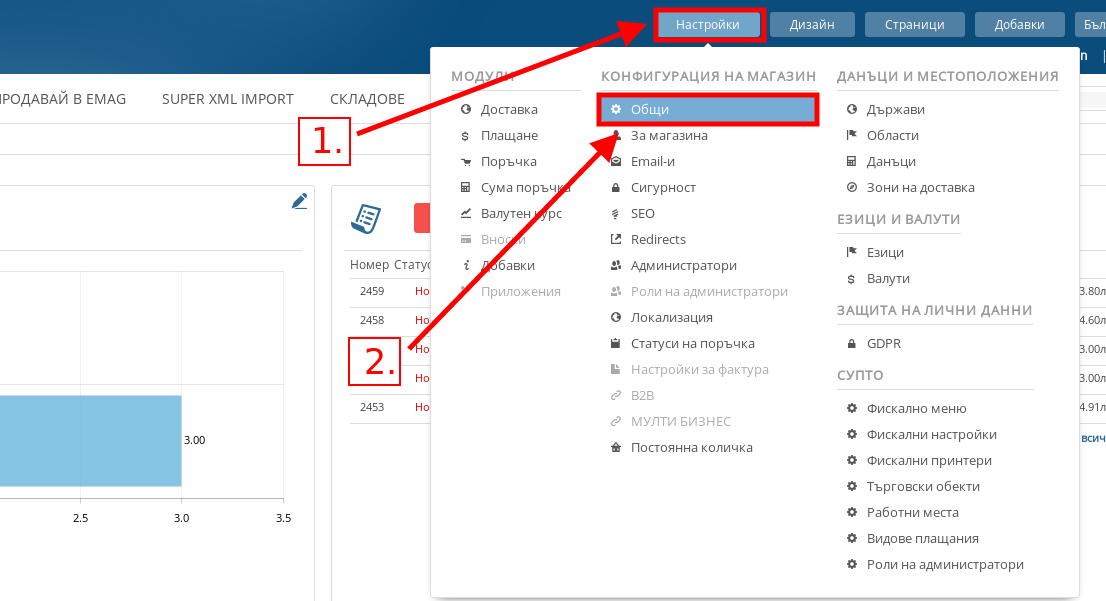Open the SEO settings entry

(x=642, y=213)
